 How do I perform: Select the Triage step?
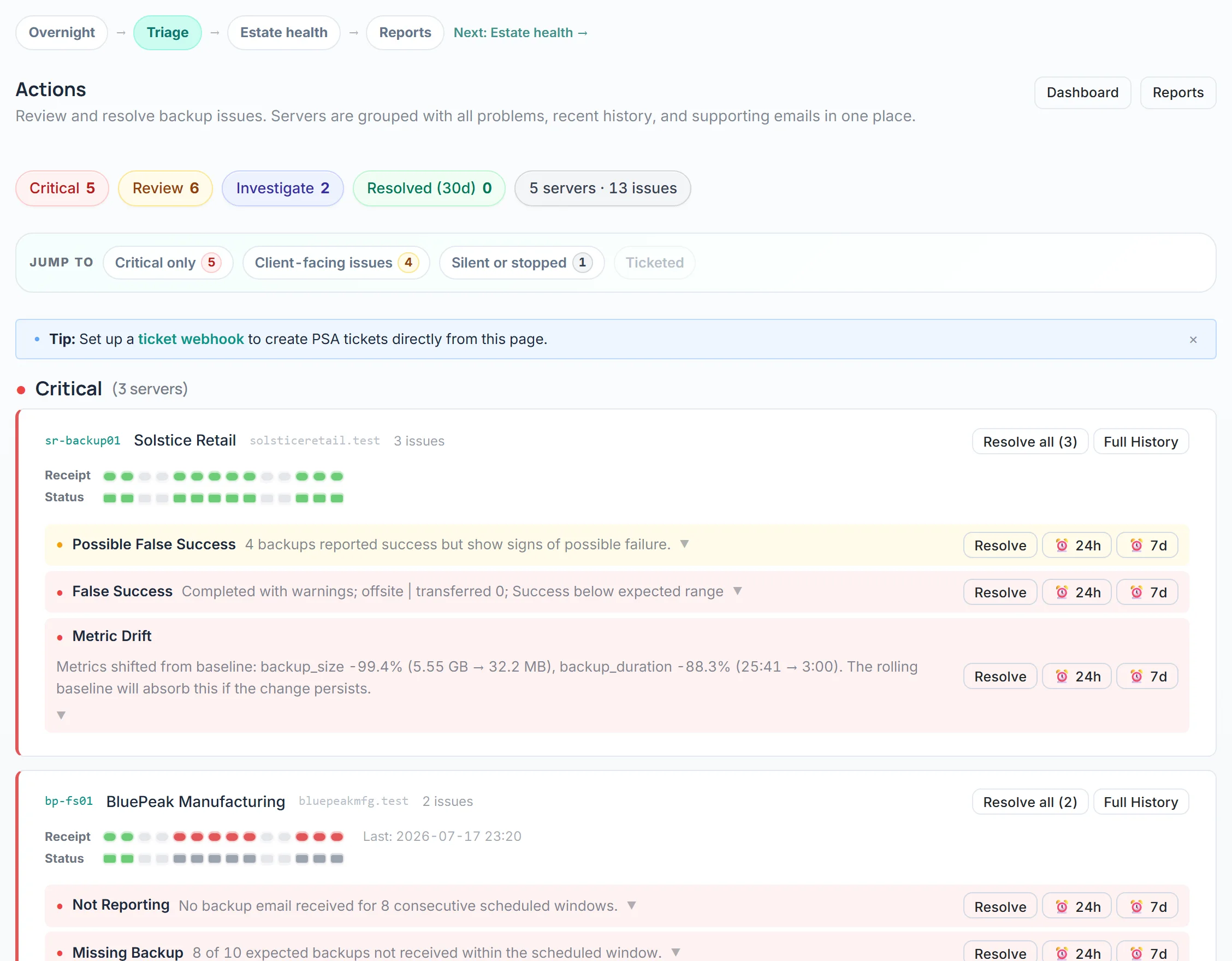(x=168, y=33)
